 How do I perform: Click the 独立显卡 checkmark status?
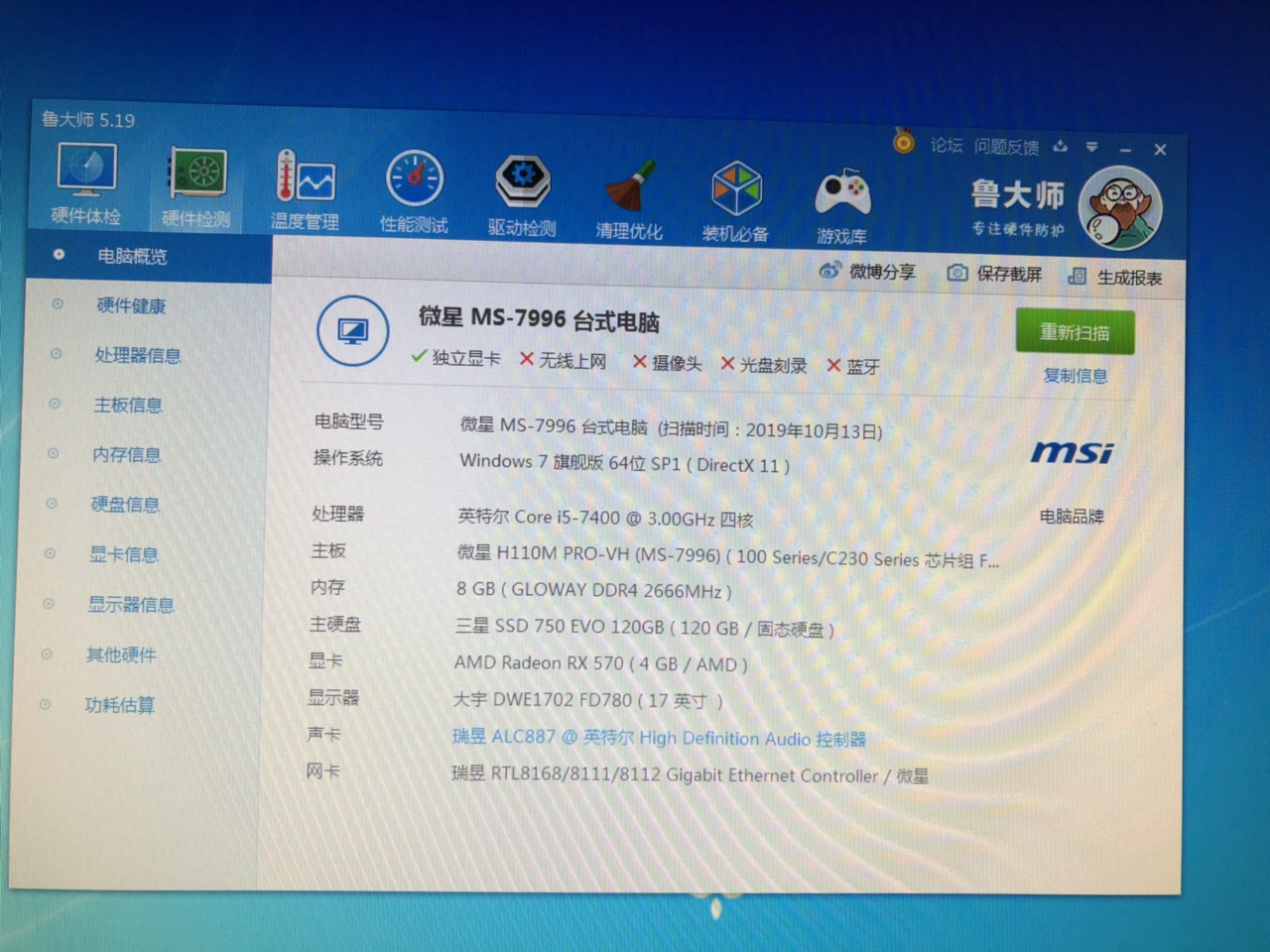click(x=455, y=358)
